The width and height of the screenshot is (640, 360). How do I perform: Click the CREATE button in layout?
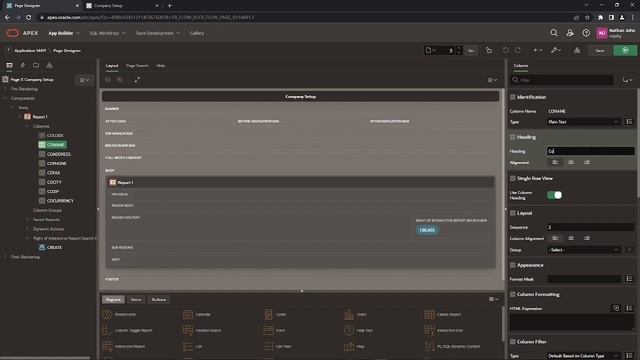(427, 230)
